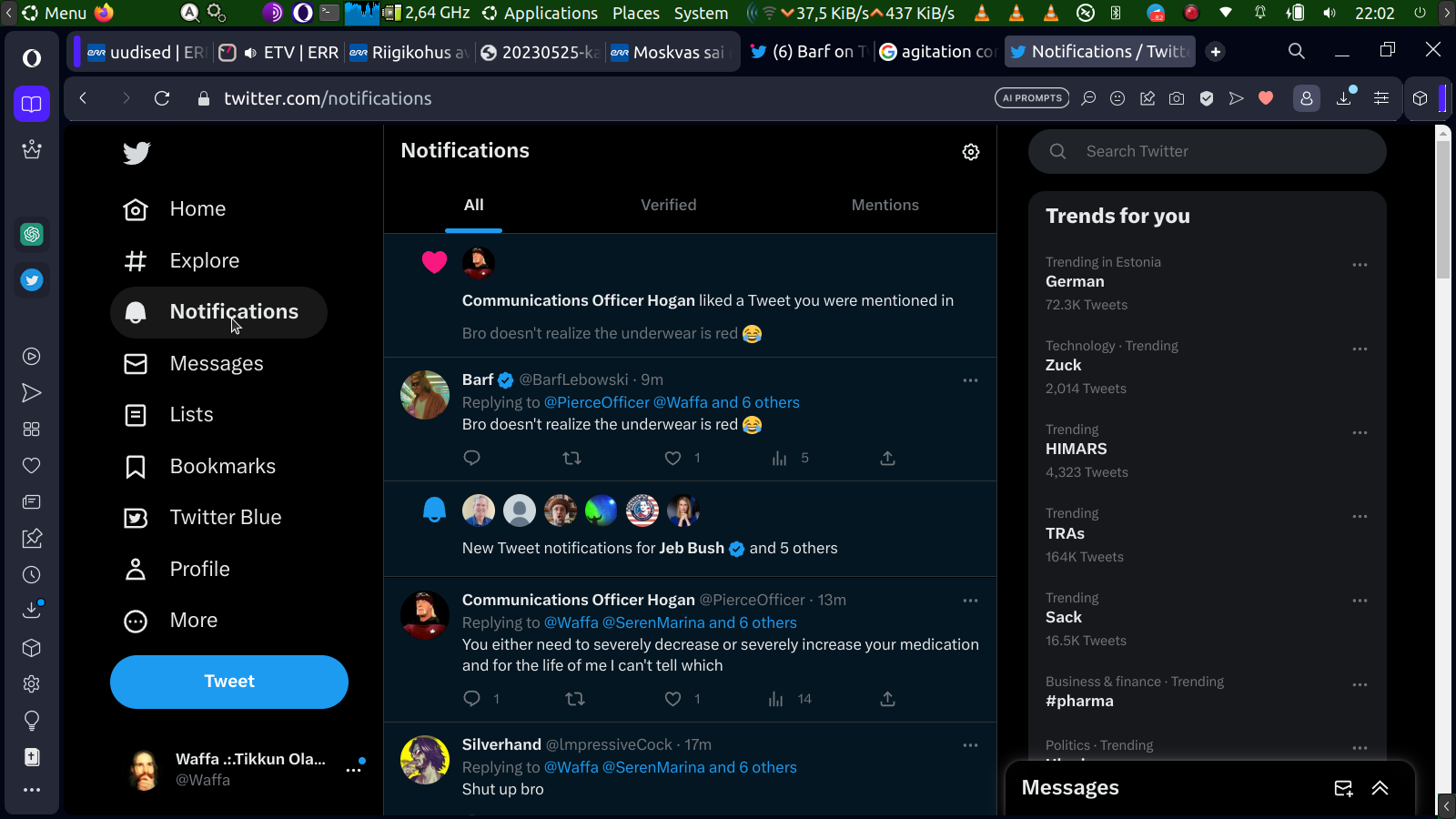Open the Player in Opera sidebar
The width and height of the screenshot is (1456, 819).
[32, 357]
